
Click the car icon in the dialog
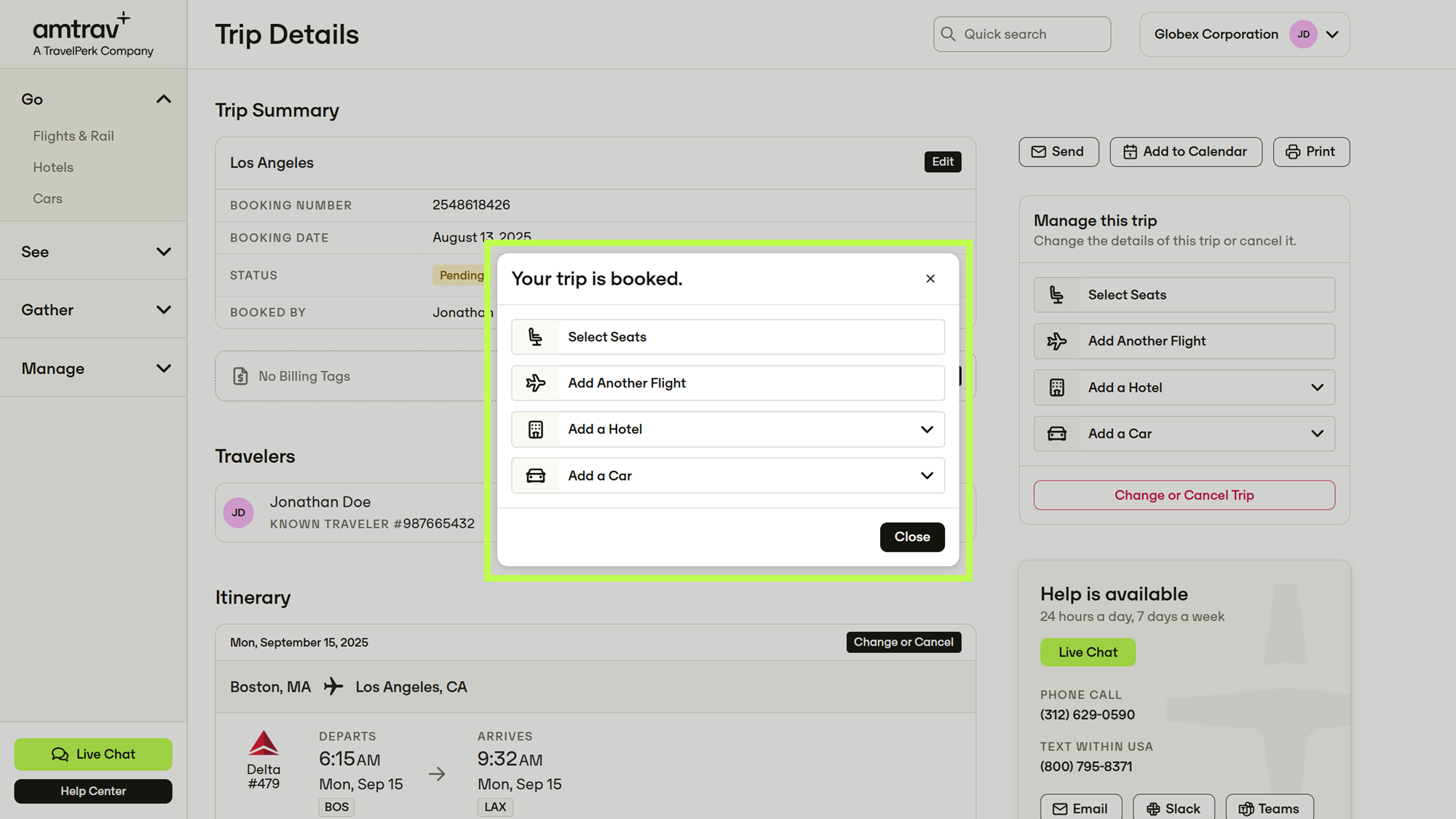[x=536, y=475]
